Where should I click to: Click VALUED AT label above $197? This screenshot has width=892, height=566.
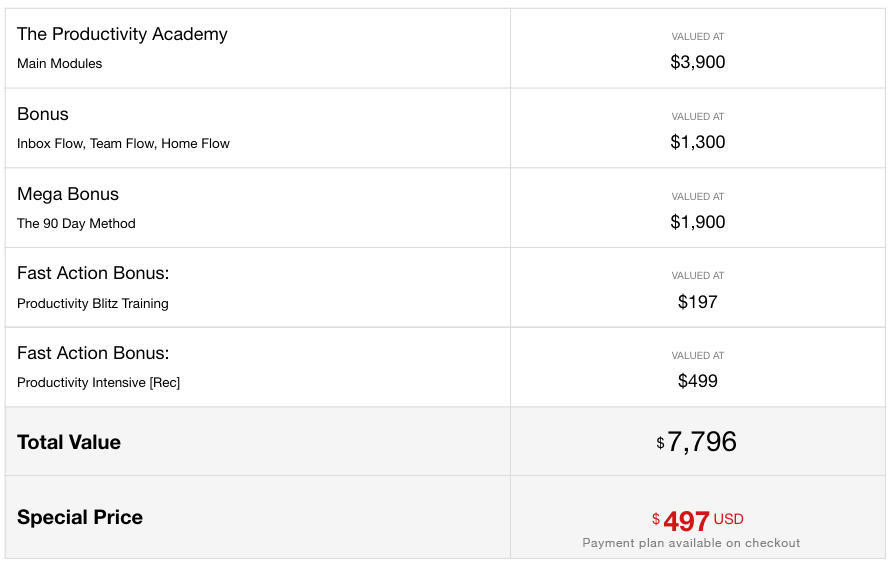[x=697, y=276]
